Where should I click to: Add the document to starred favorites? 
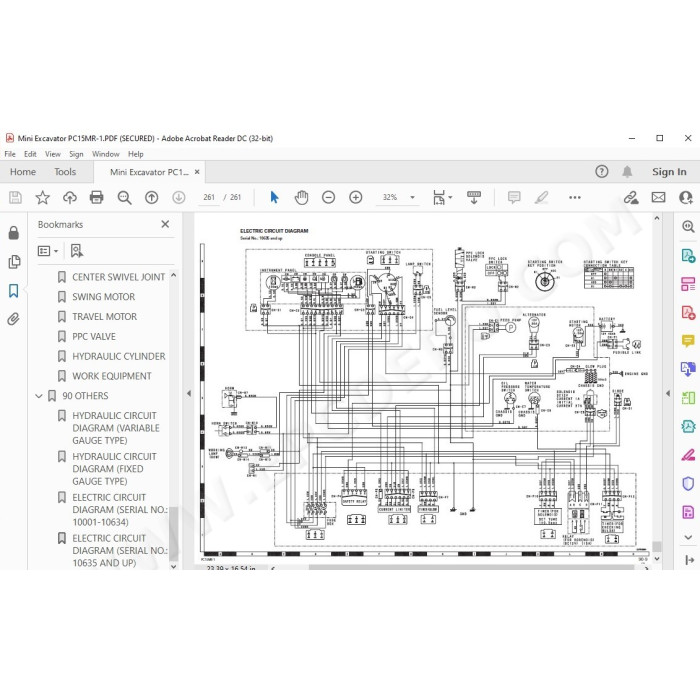click(42, 197)
